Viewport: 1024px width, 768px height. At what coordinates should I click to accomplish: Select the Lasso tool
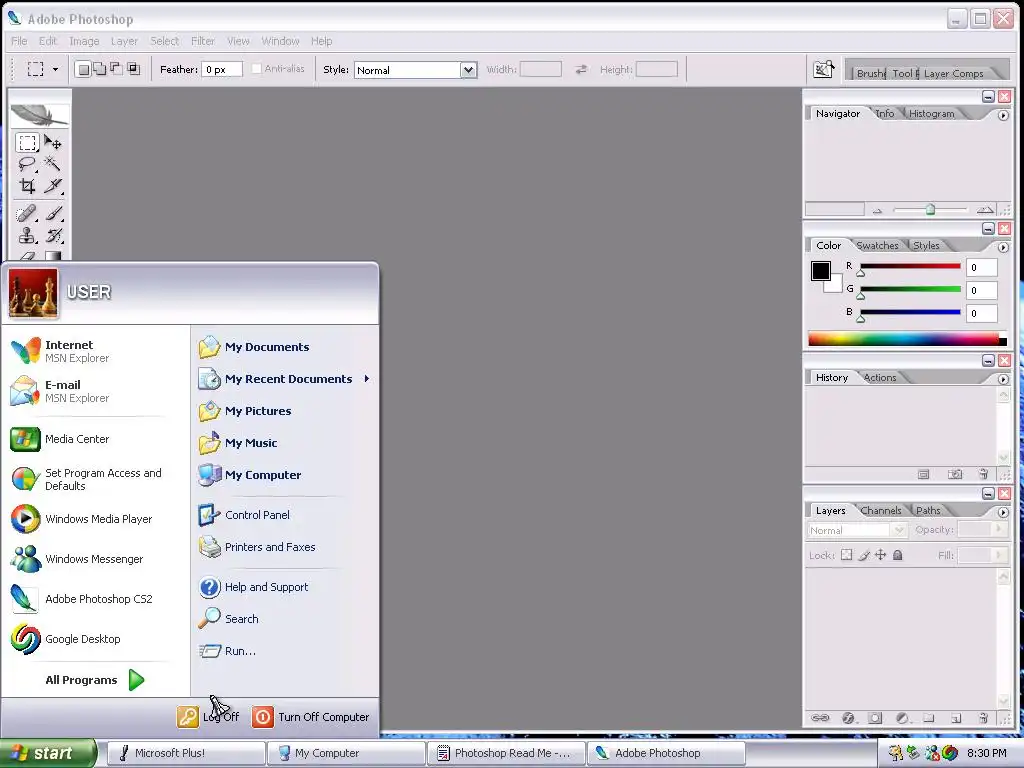(x=27, y=164)
